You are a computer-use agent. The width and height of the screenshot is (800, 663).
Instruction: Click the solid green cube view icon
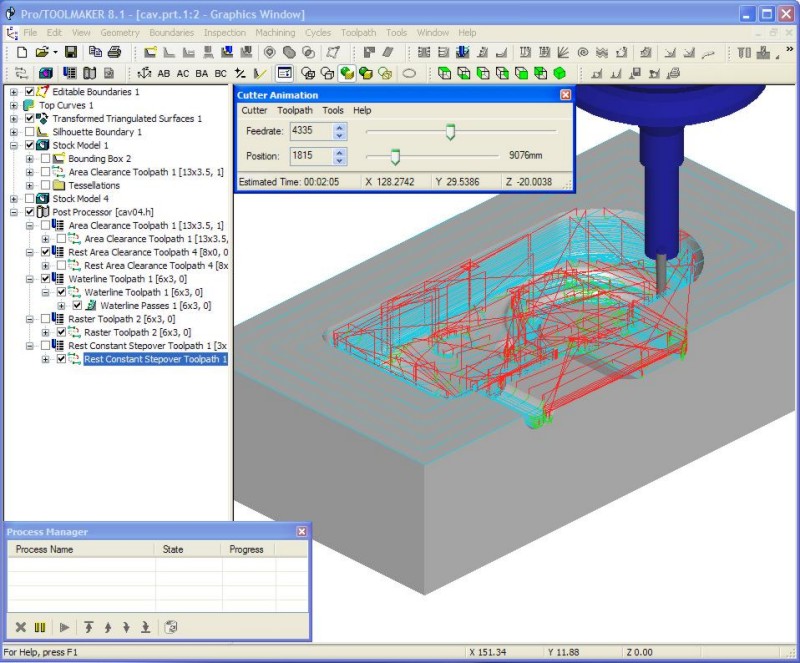[560, 73]
